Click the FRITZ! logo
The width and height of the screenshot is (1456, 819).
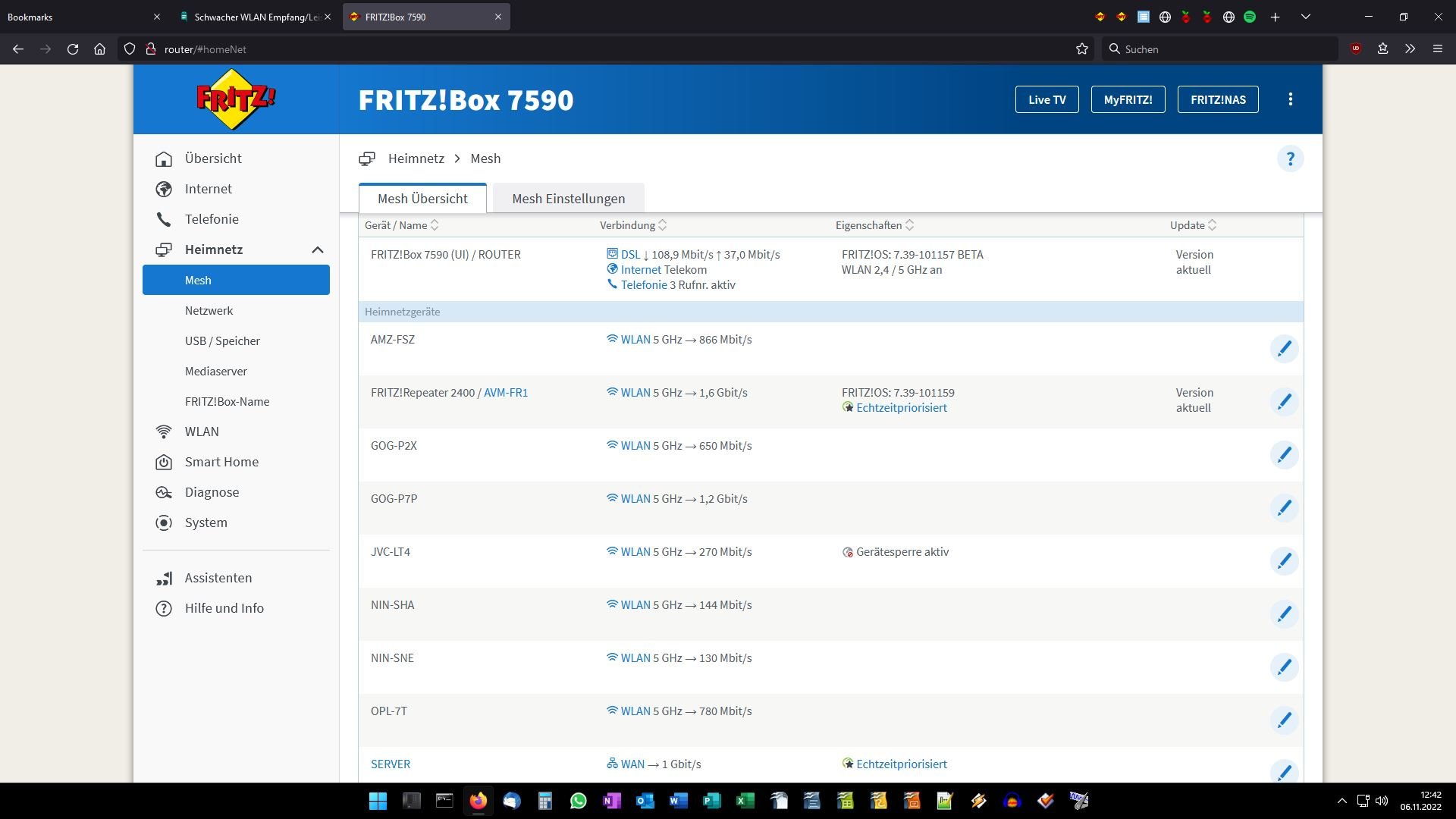click(236, 99)
